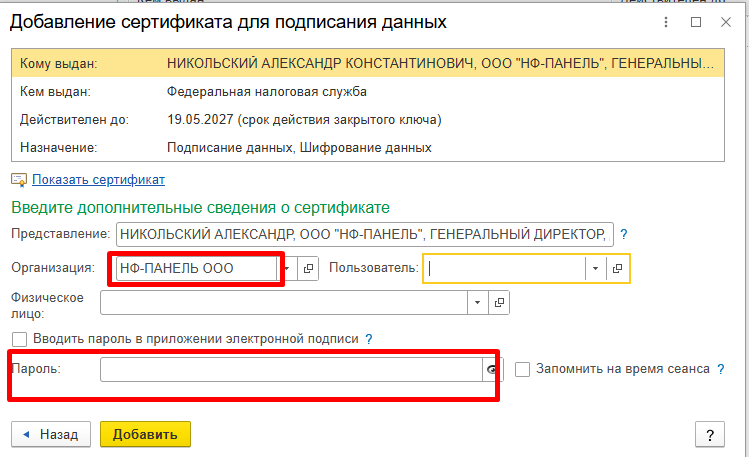Open the dialog's three-dot more menu
This screenshot has height=457, width=749.
(666, 22)
